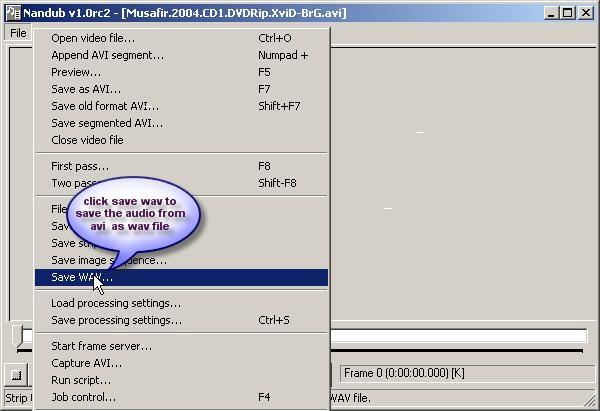Choose Open video file menu entry
Screen dimensions: 600x411
[x=181, y=38]
